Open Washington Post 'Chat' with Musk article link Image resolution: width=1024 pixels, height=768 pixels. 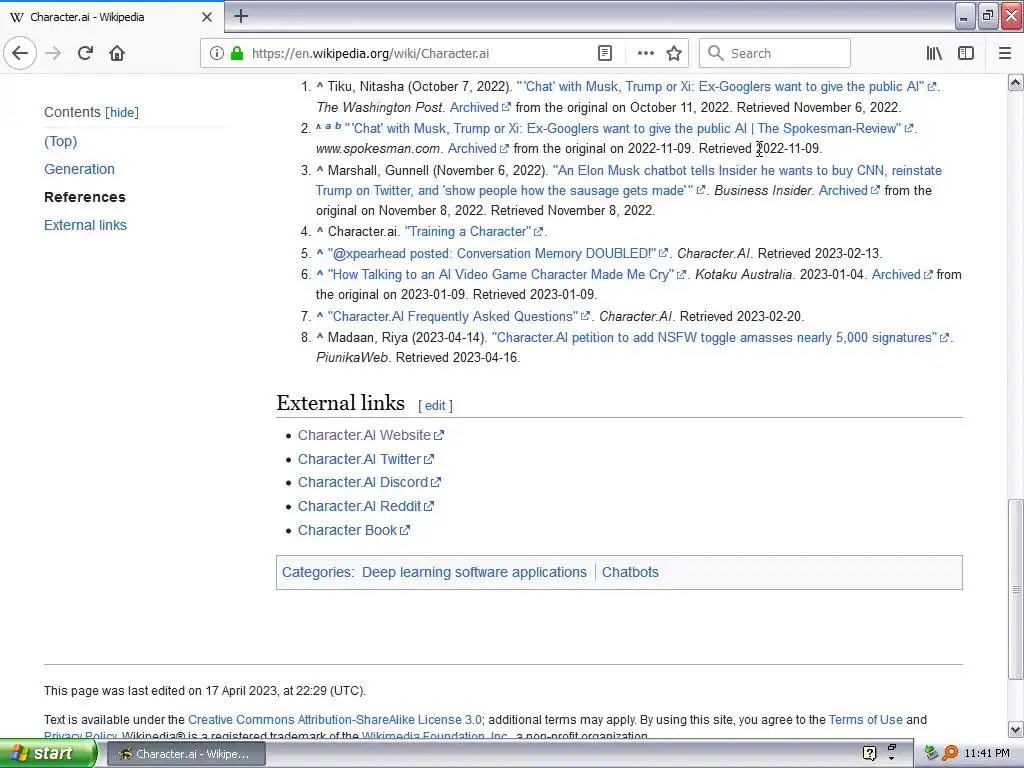coord(726,87)
